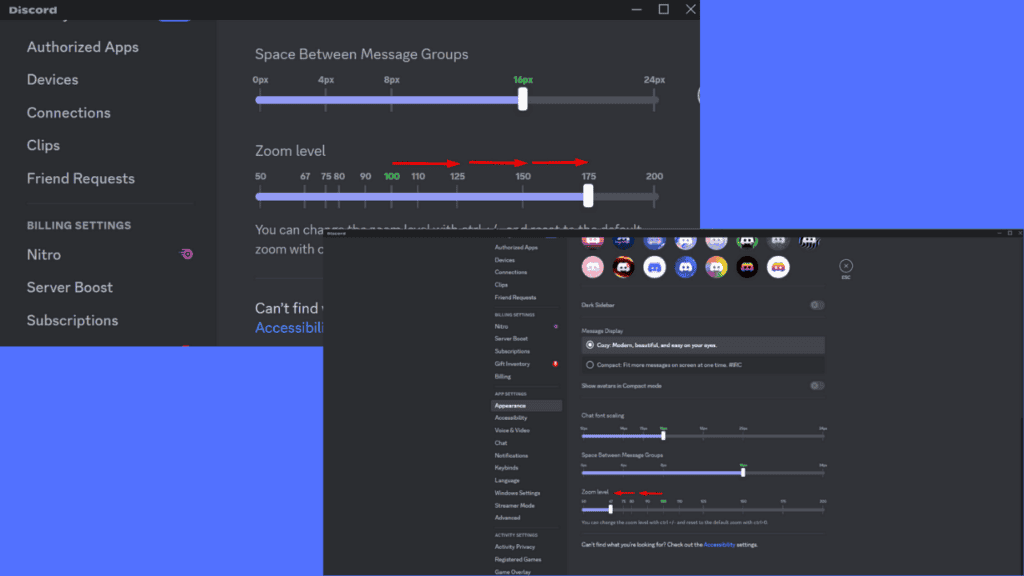Select the grayscale Discord avatar
This screenshot has width=1024, height=576.
pos(777,241)
